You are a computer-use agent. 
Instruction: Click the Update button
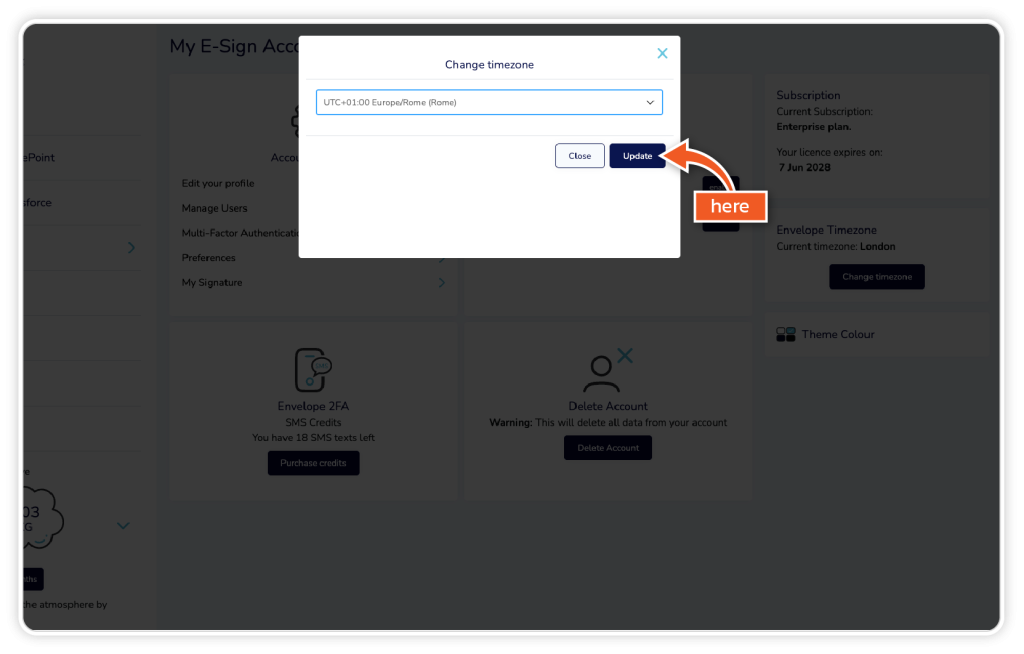[x=637, y=156]
